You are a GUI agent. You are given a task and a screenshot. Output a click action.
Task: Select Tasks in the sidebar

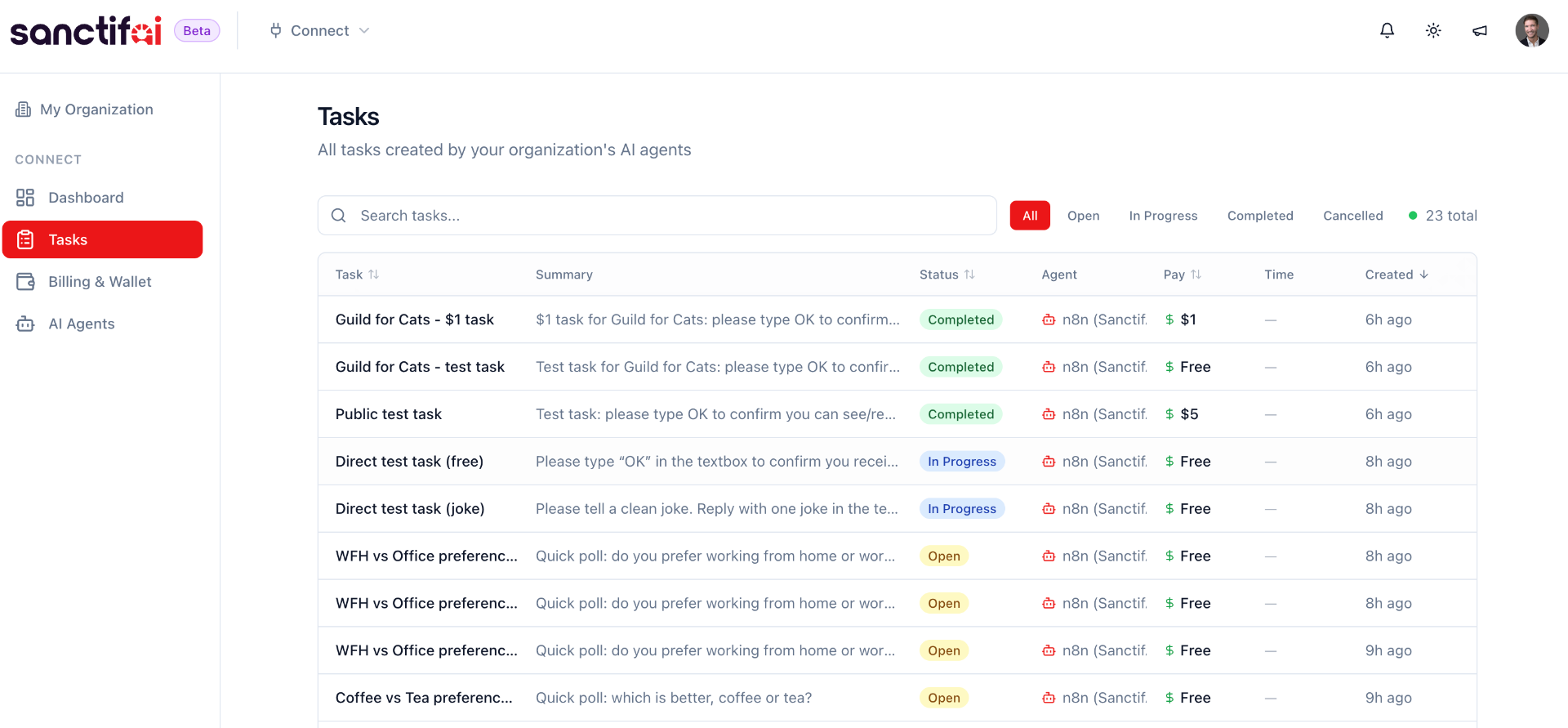click(103, 239)
